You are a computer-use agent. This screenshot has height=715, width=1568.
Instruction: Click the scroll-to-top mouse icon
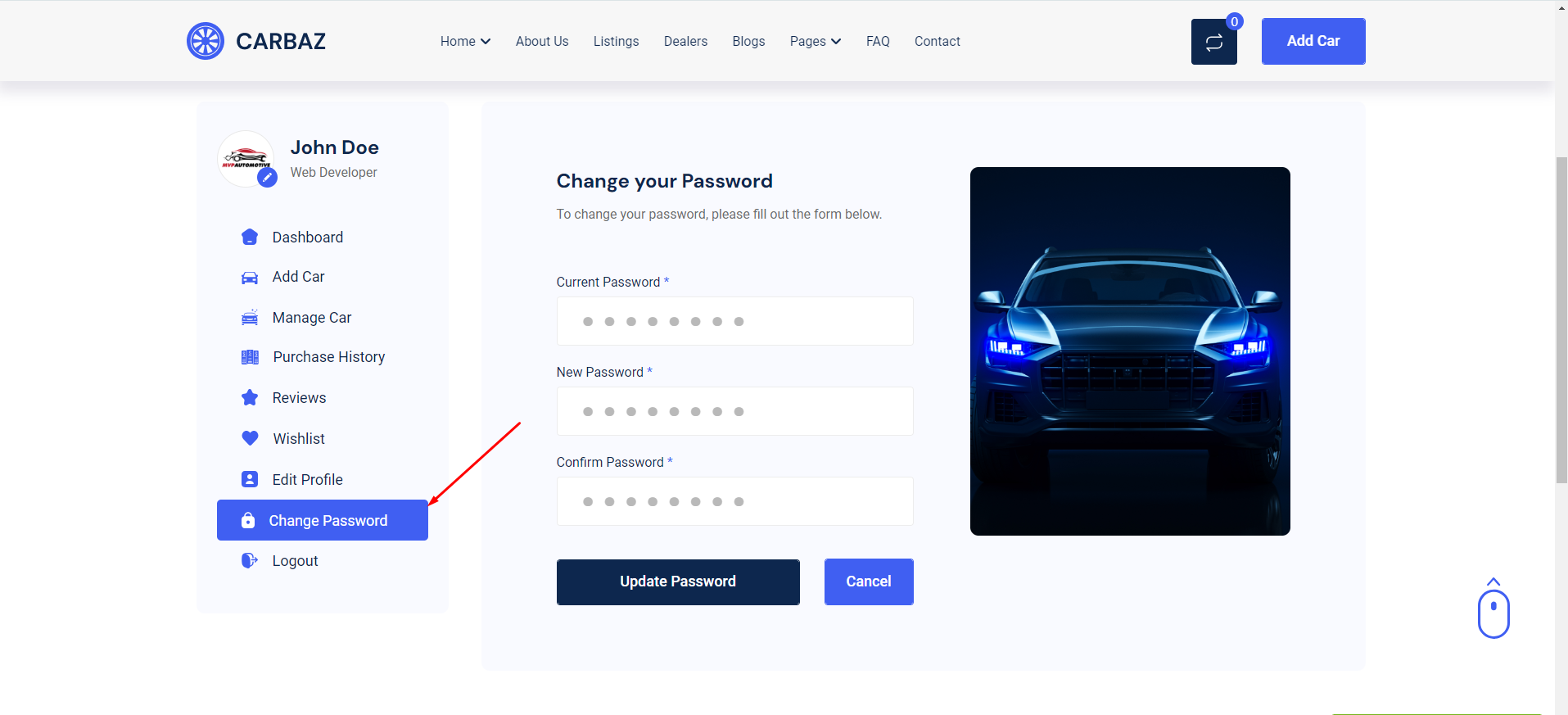(1493, 611)
